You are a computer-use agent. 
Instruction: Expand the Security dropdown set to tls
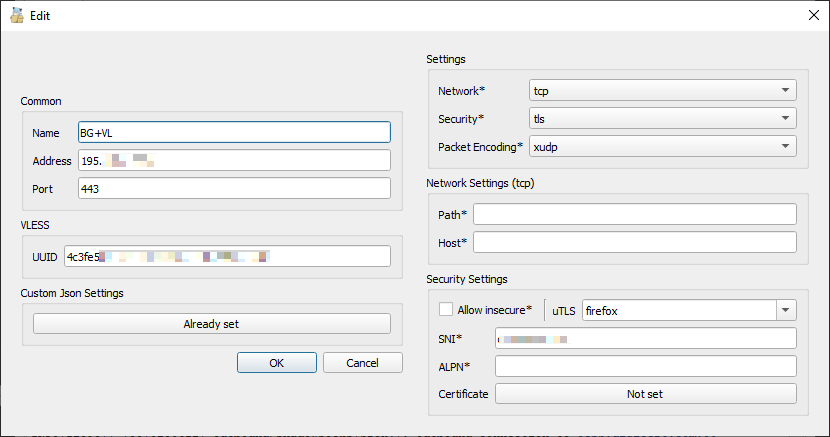pyautogui.click(x=662, y=119)
